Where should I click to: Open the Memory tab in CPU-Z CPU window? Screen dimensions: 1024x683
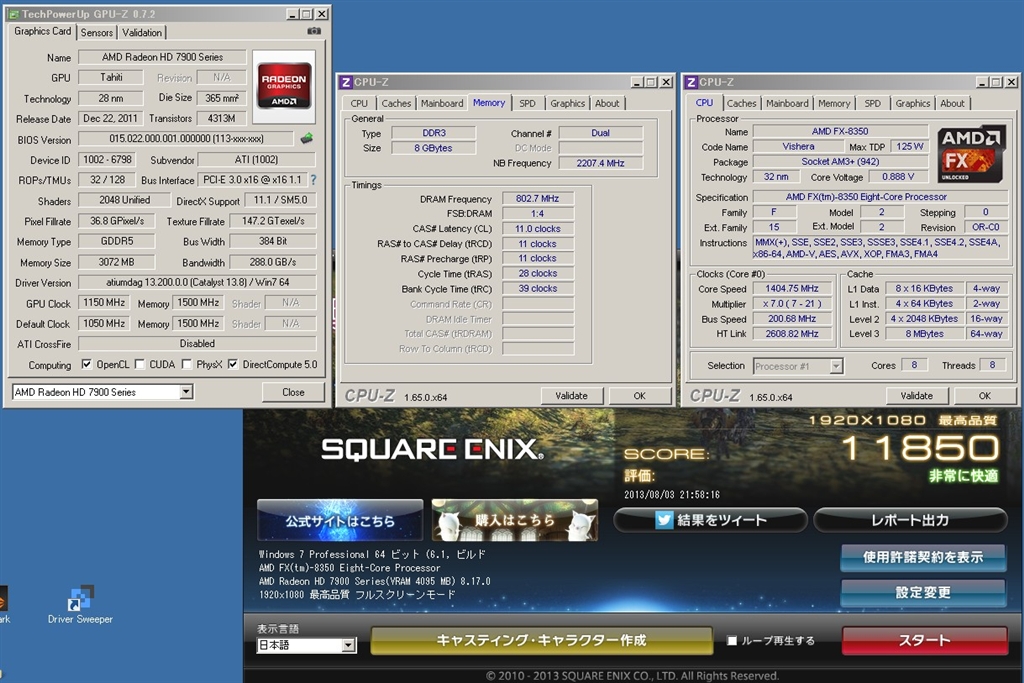(x=834, y=103)
